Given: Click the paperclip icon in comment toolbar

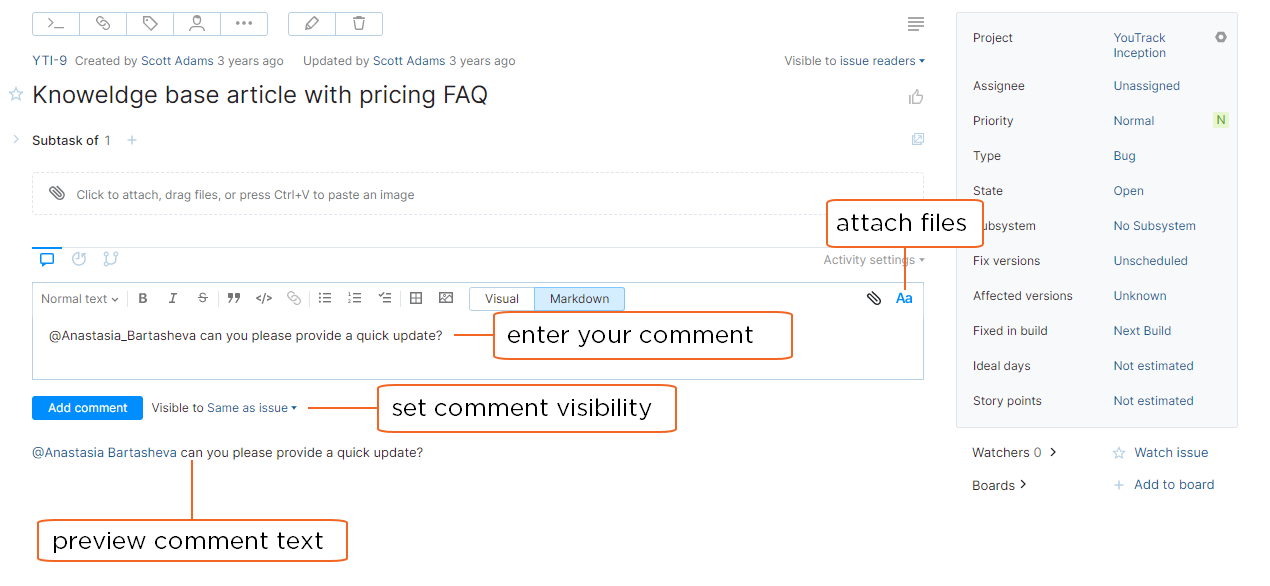Looking at the screenshot, I should (873, 298).
